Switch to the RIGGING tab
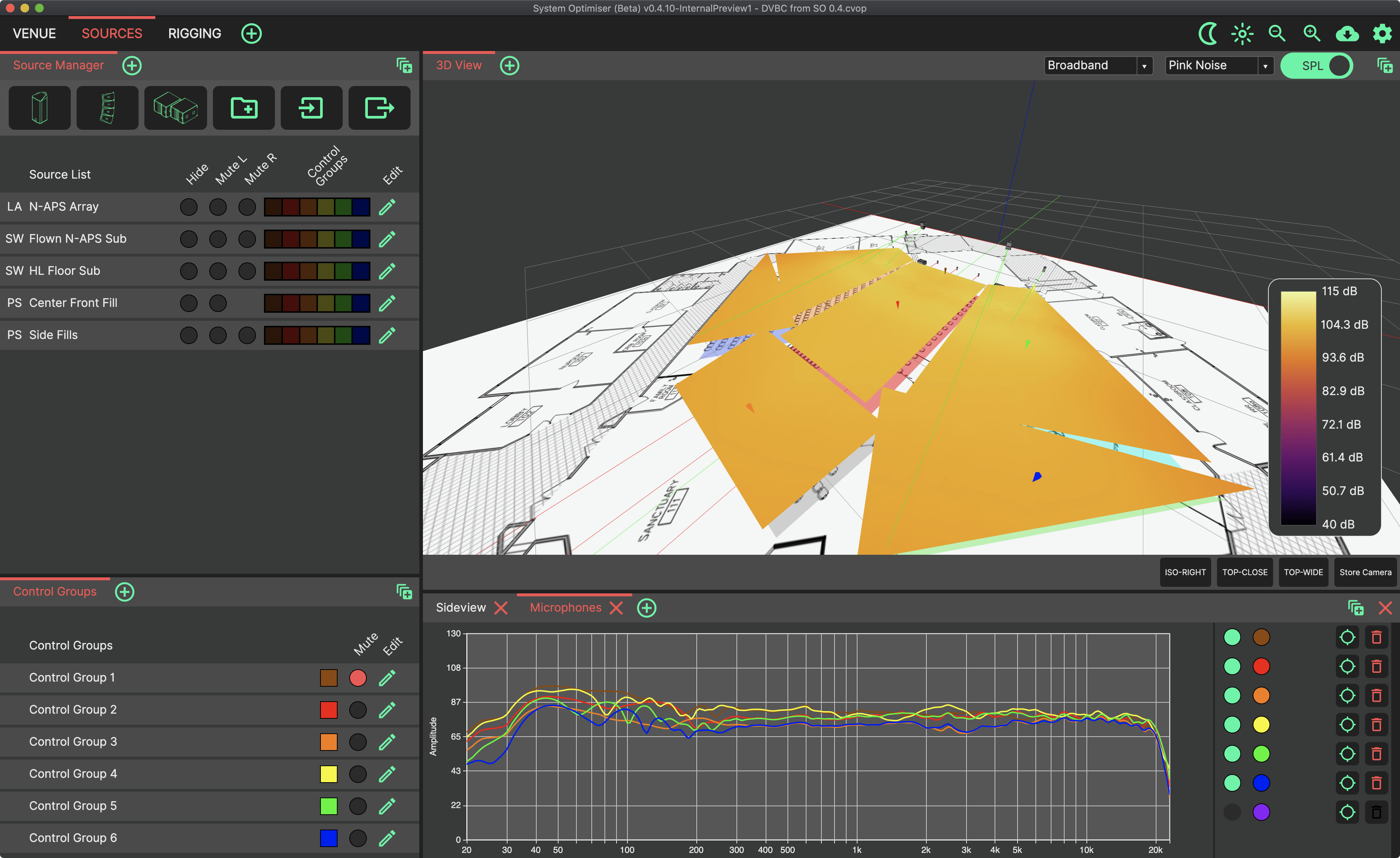The height and width of the screenshot is (858, 1400). pyautogui.click(x=194, y=34)
